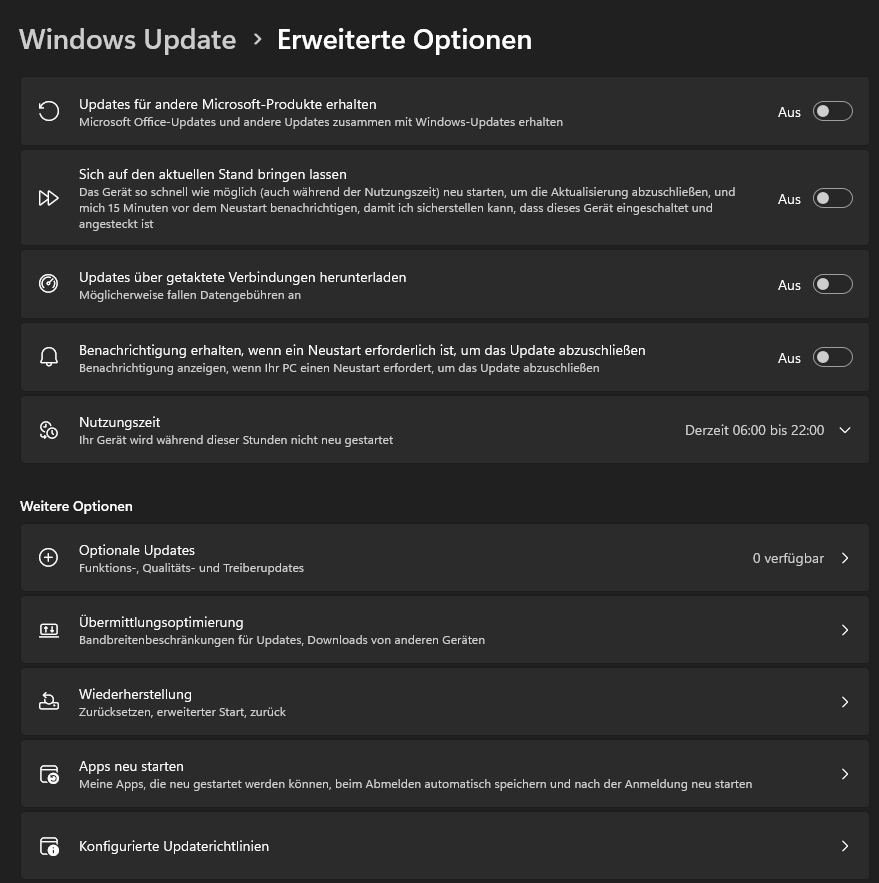Go back to Windows Update breadcrumb

128,39
